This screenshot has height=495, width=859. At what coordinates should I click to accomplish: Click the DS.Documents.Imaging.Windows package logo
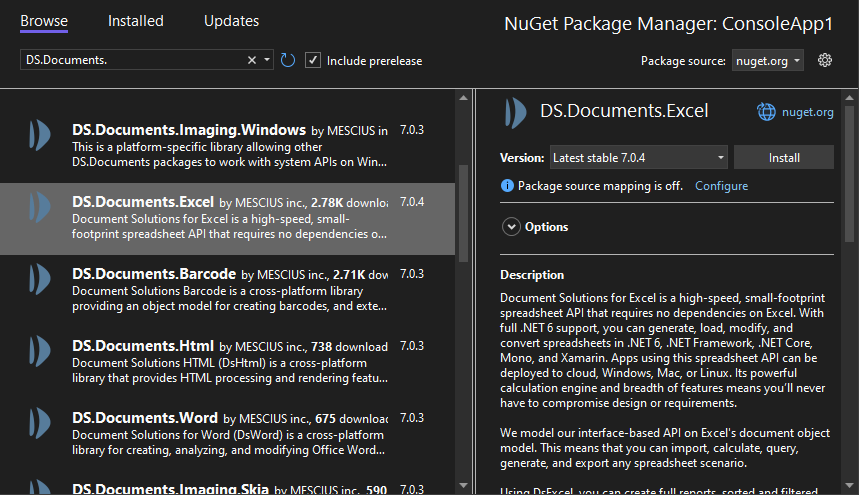point(40,135)
